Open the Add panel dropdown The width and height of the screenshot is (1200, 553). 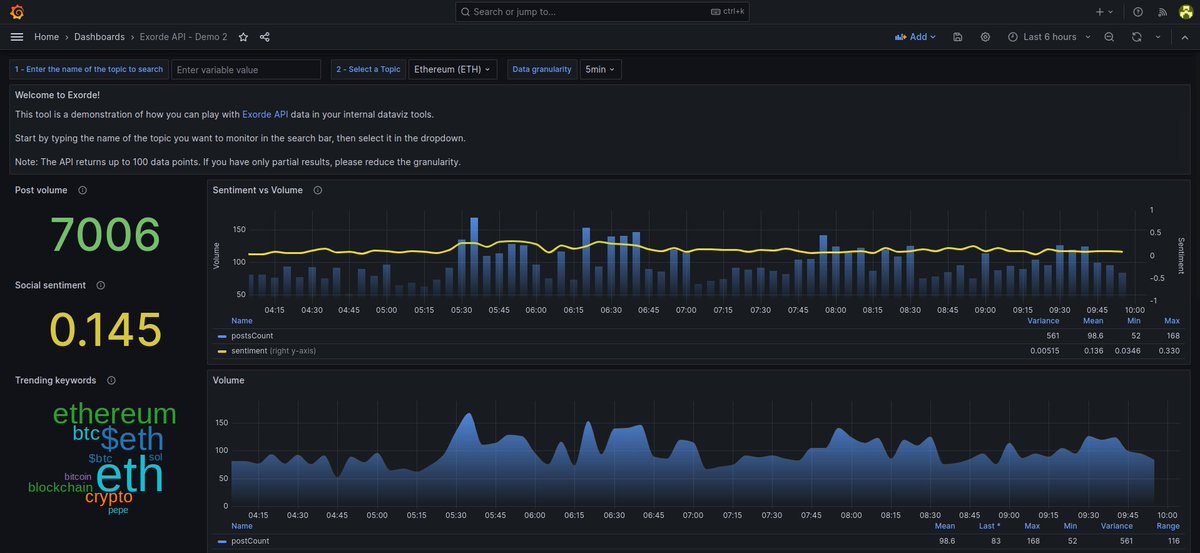click(915, 37)
